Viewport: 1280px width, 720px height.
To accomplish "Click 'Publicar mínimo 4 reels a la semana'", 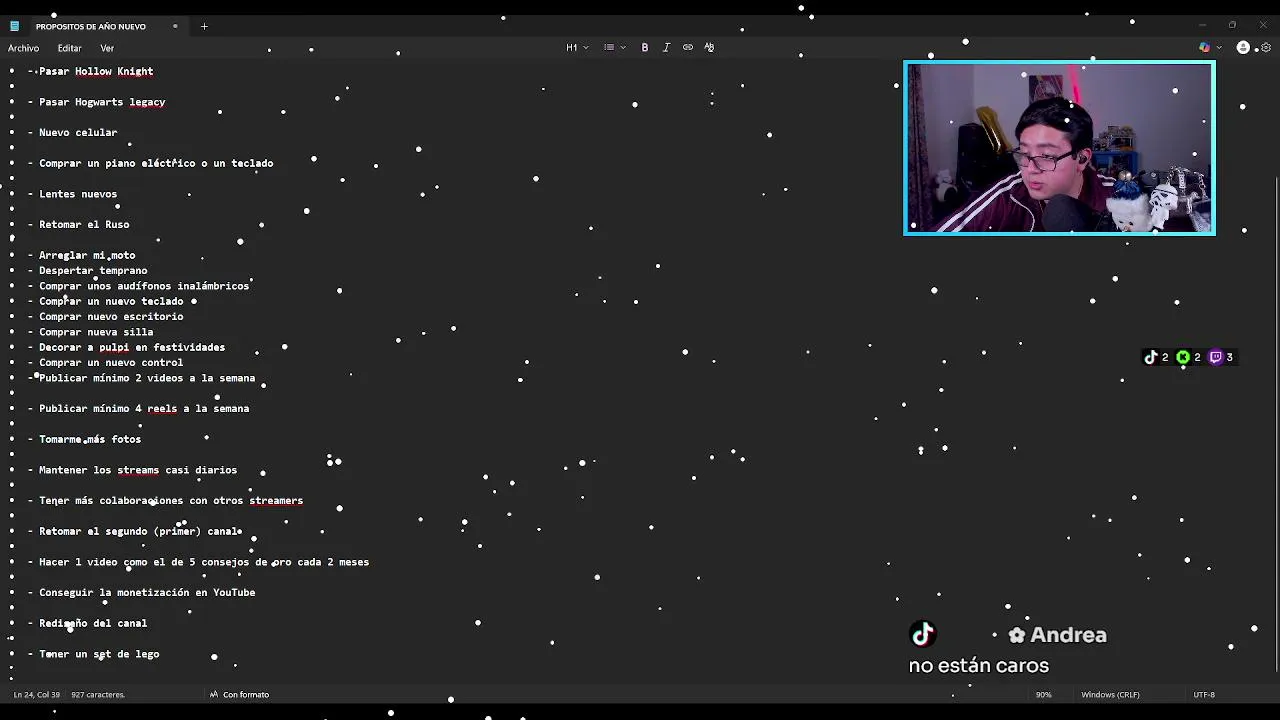I will [144, 408].
